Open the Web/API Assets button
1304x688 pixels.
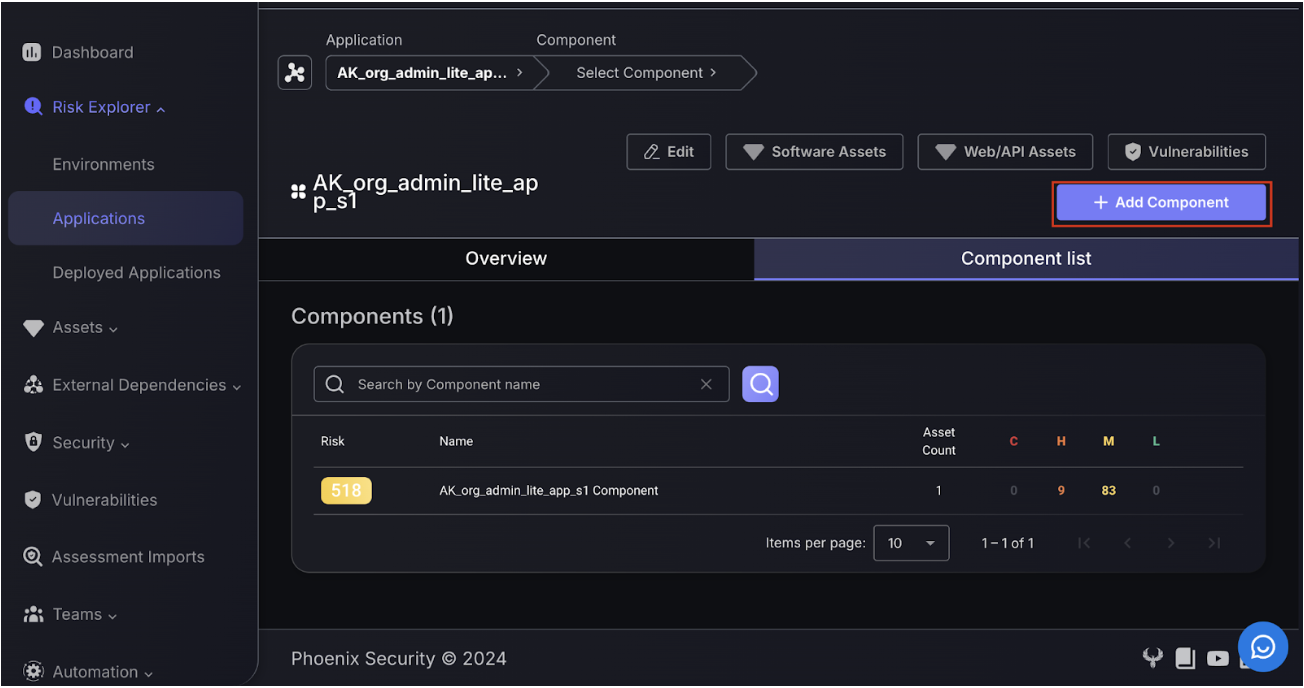(1005, 152)
